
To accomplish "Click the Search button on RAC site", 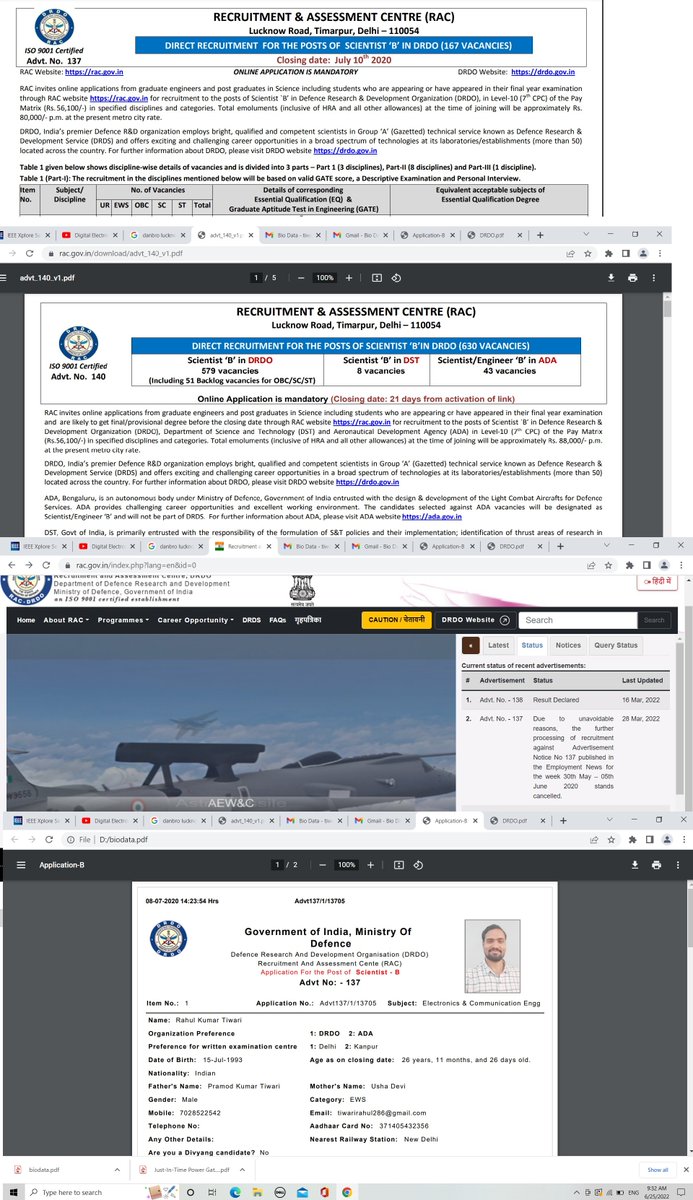I will pyautogui.click(x=654, y=620).
